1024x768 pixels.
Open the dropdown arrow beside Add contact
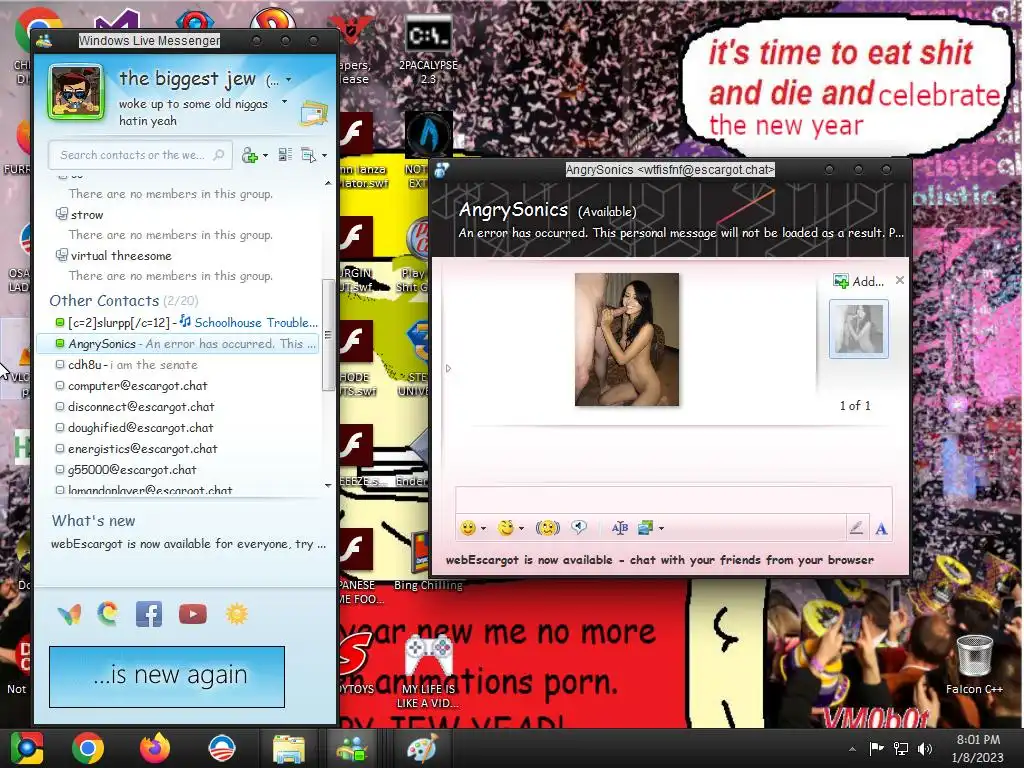tap(265, 155)
